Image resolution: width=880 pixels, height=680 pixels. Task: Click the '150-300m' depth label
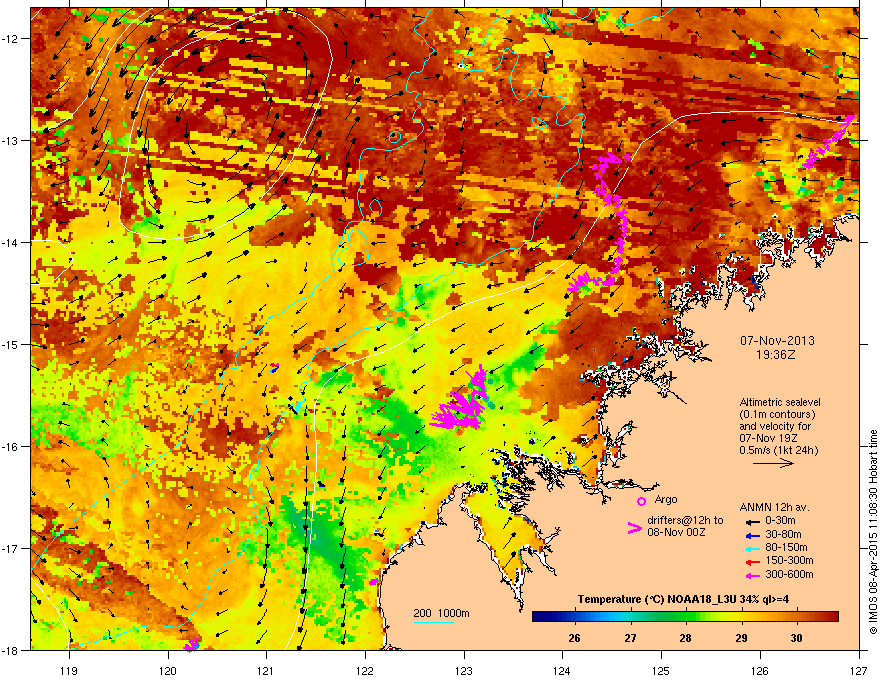coord(789,560)
